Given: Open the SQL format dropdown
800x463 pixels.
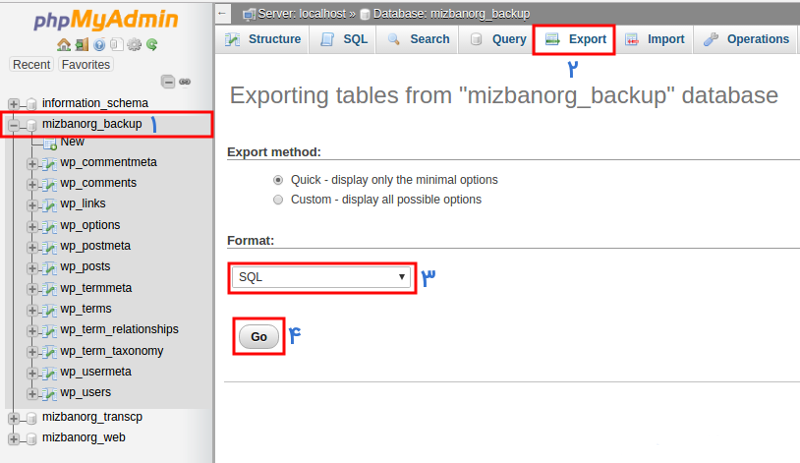Looking at the screenshot, I should pos(321,277).
